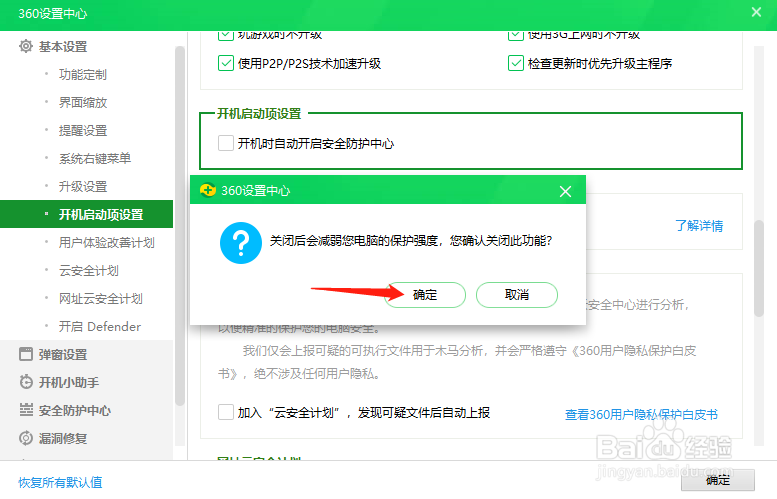Close the main 360设置中心 window
The width and height of the screenshot is (777, 499).
[x=756, y=12]
